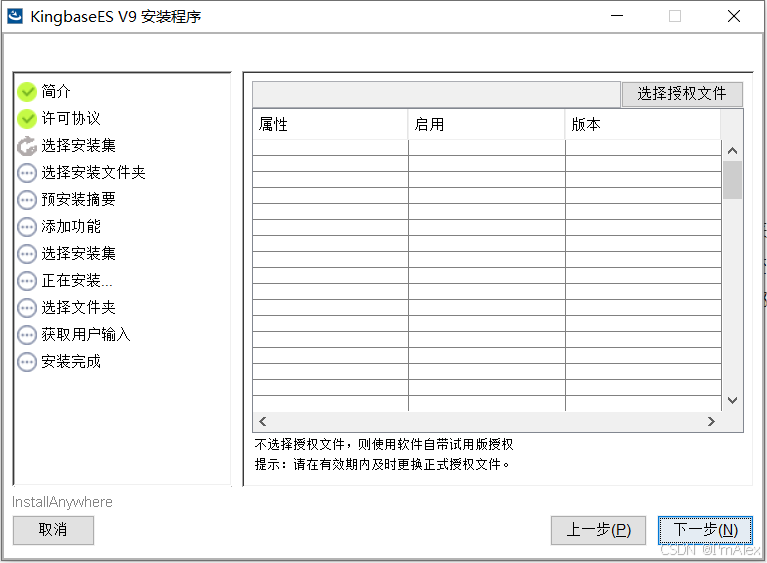Proceed with 下一步(N) button
Viewport: 767px width, 563px height.
(x=705, y=530)
